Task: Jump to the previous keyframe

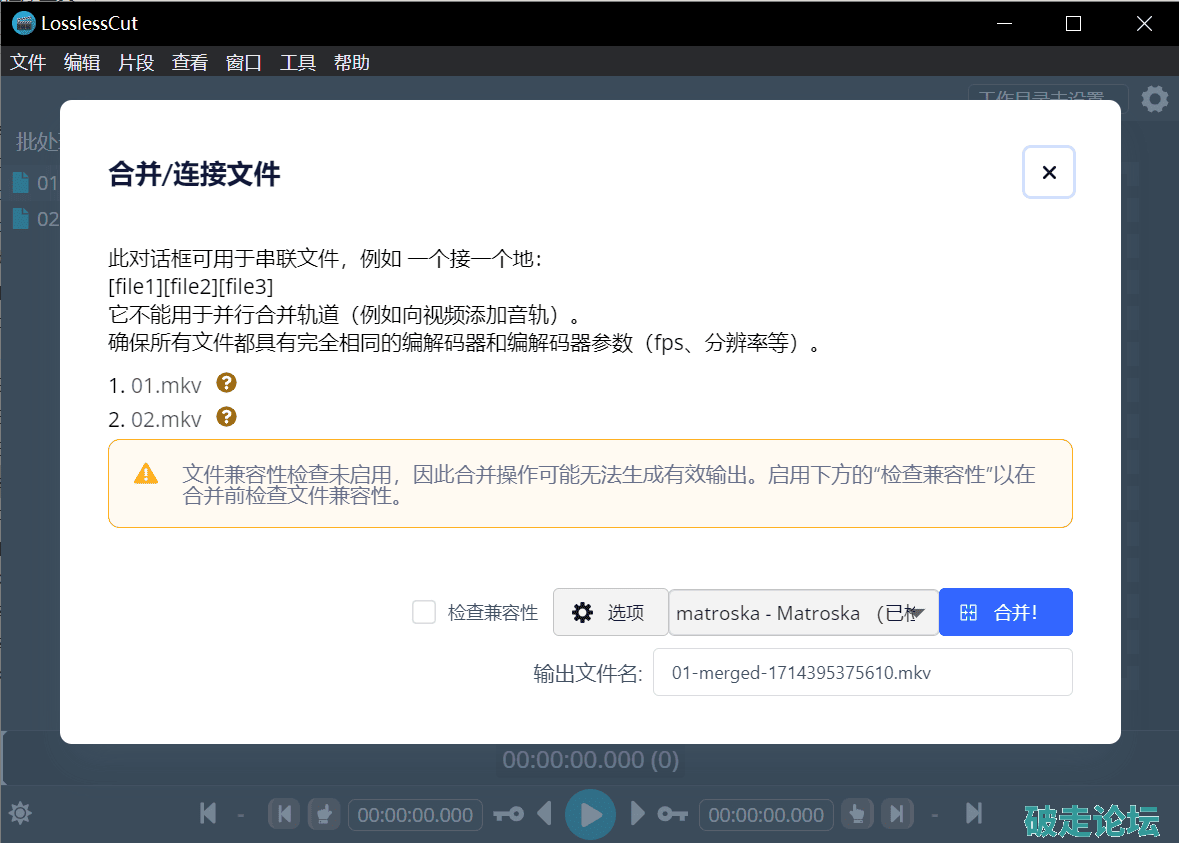Action: point(509,814)
